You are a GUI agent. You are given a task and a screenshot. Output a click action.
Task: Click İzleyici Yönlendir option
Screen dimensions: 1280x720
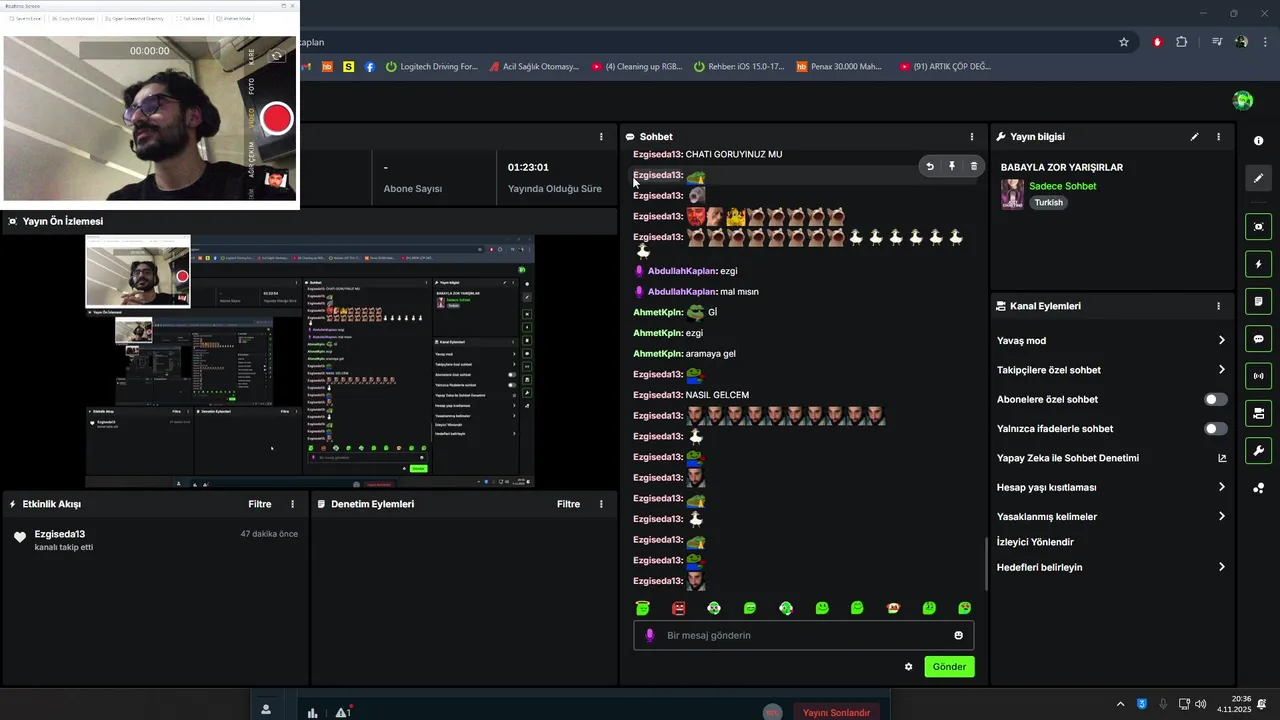[x=1035, y=542]
